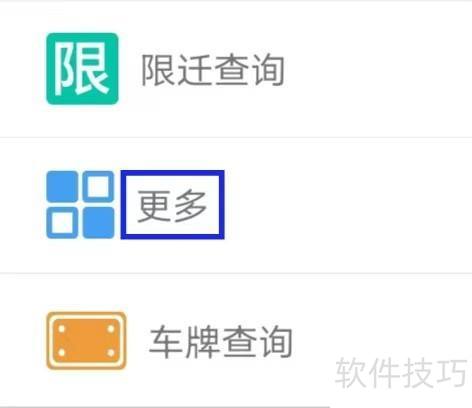Tap the blue four-square grid icon
The image size is (472, 408).
point(80,205)
